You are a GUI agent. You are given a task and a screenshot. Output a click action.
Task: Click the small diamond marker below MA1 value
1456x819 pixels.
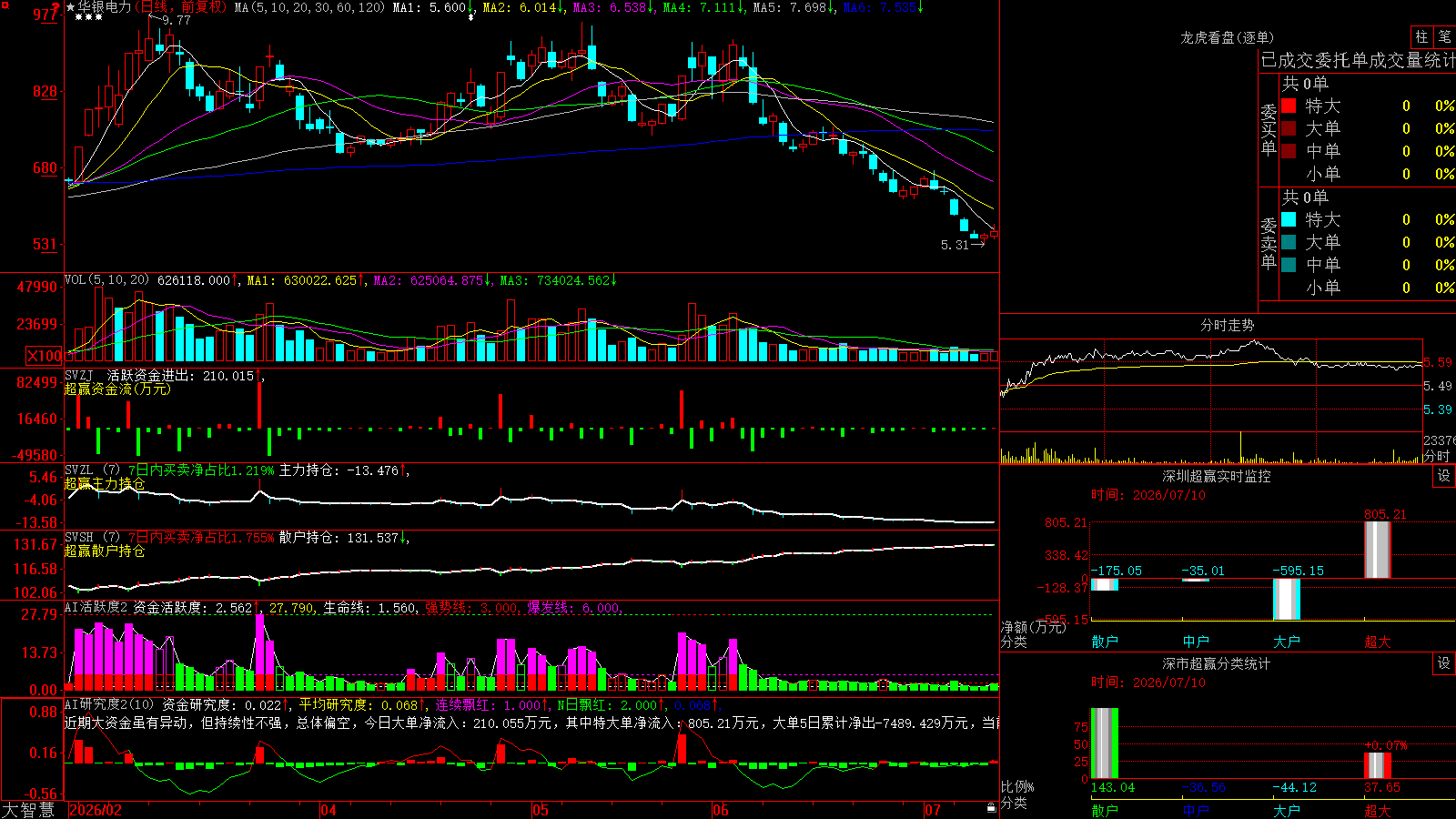pyautogui.click(x=470, y=17)
